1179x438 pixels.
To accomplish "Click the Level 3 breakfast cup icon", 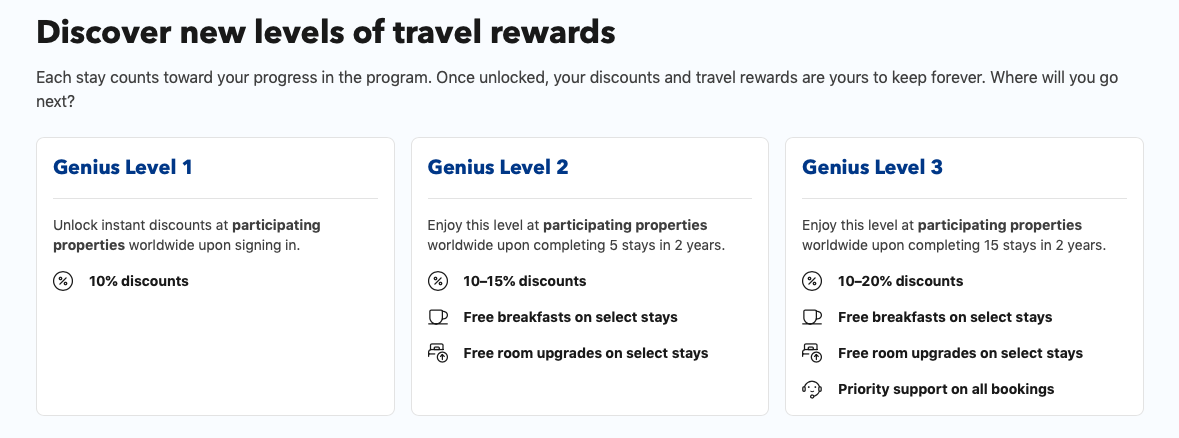I will click(812, 317).
